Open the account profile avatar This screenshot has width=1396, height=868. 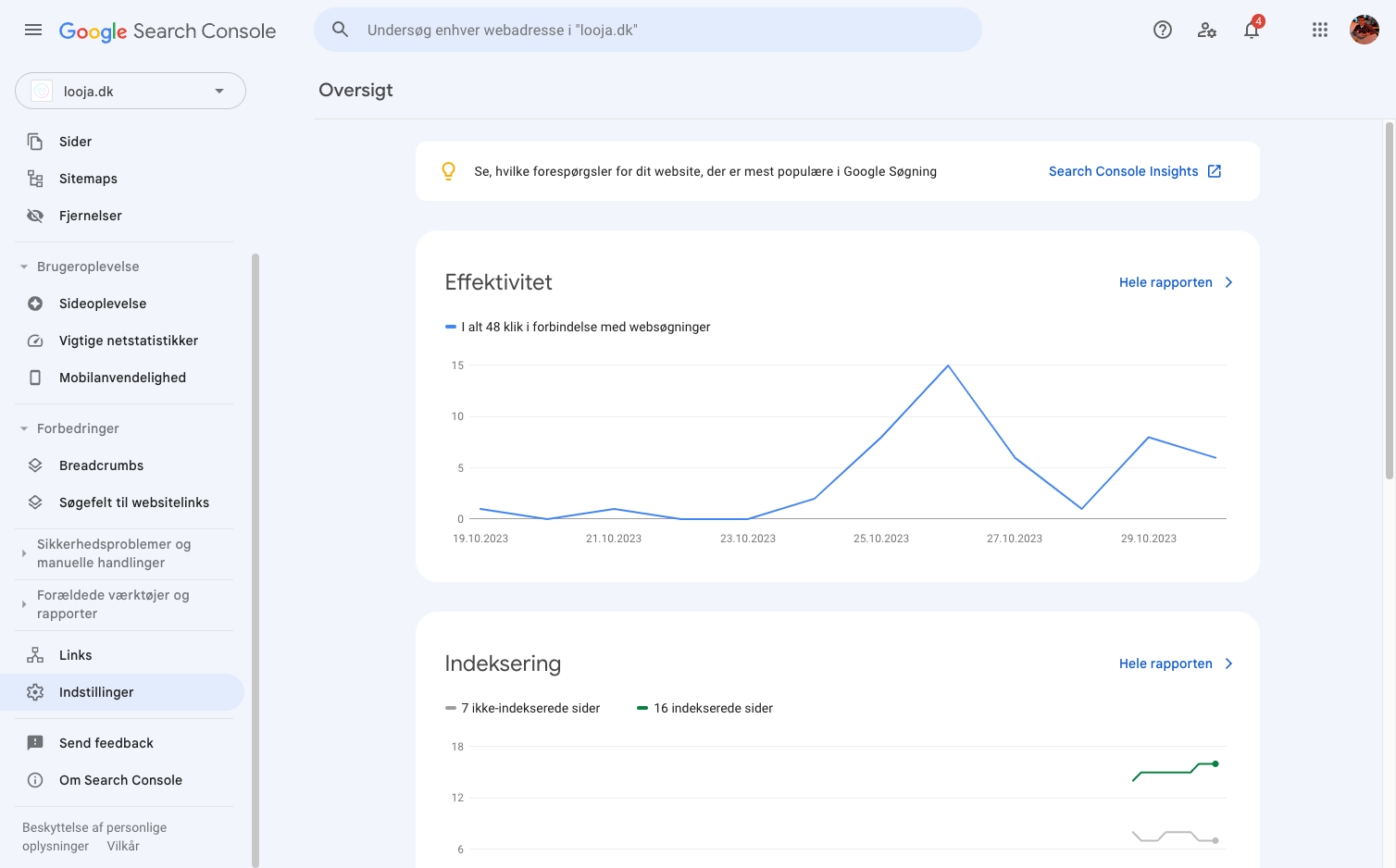pos(1365,30)
